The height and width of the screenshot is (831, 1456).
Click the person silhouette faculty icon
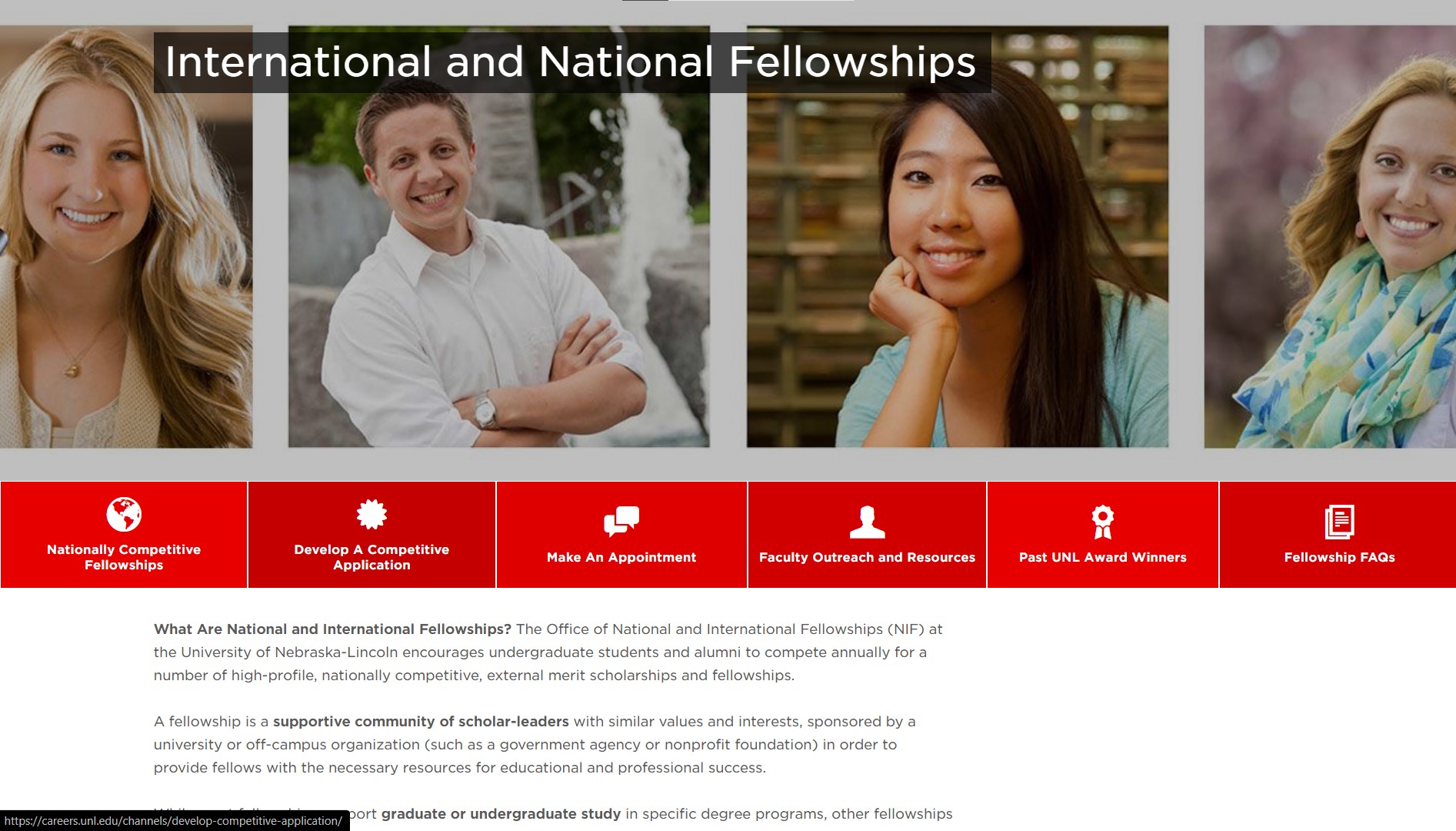coord(867,522)
